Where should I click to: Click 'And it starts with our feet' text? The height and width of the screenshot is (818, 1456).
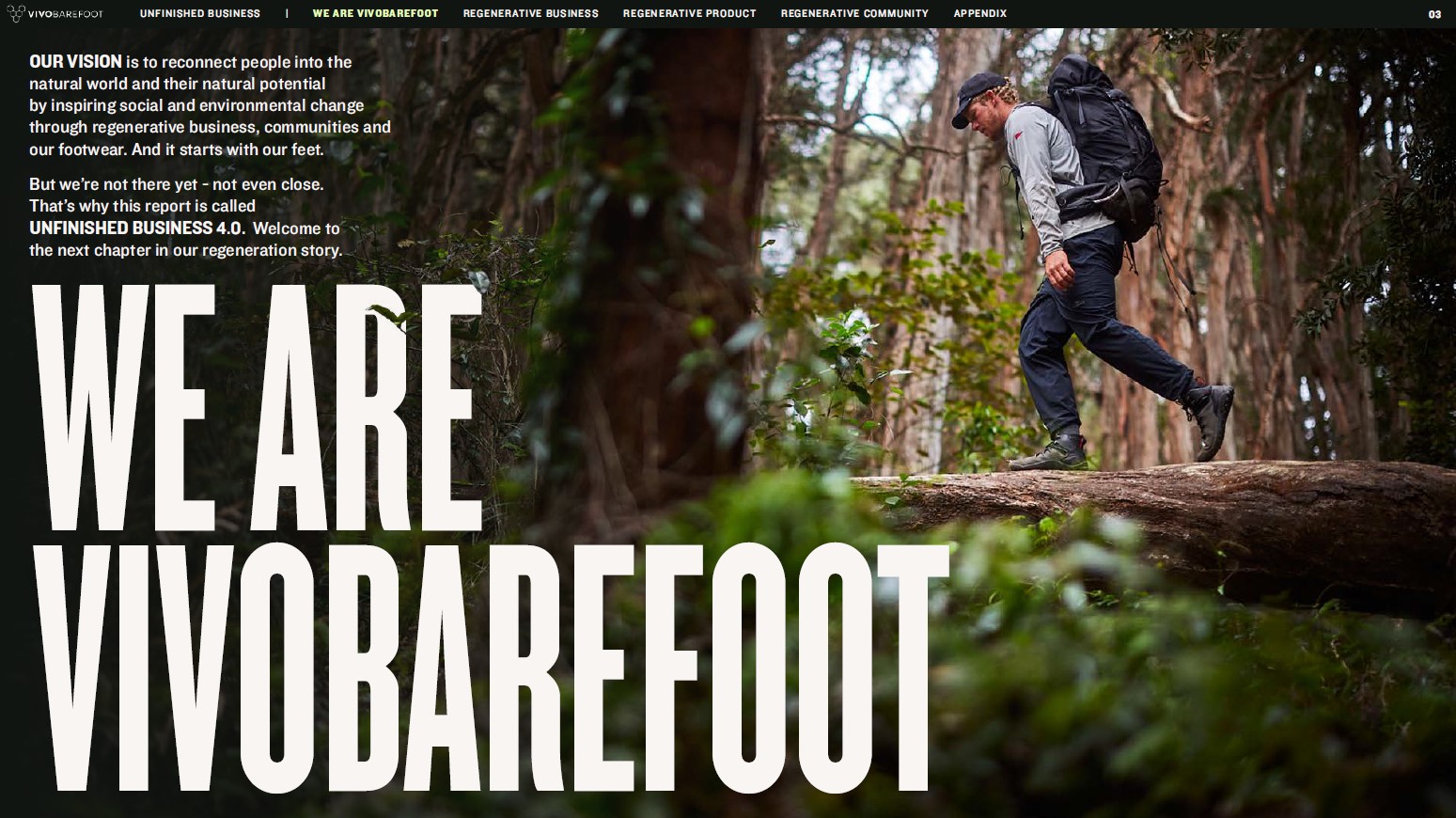[227, 149]
